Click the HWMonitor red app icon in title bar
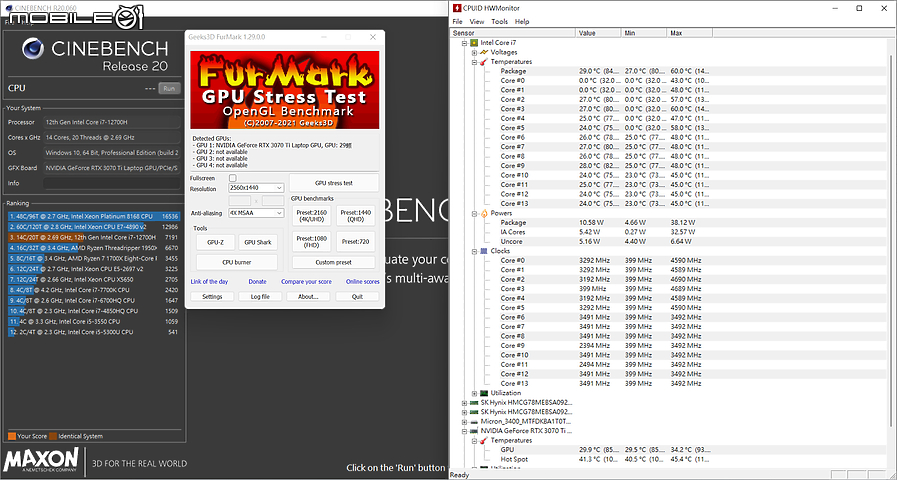 click(457, 8)
